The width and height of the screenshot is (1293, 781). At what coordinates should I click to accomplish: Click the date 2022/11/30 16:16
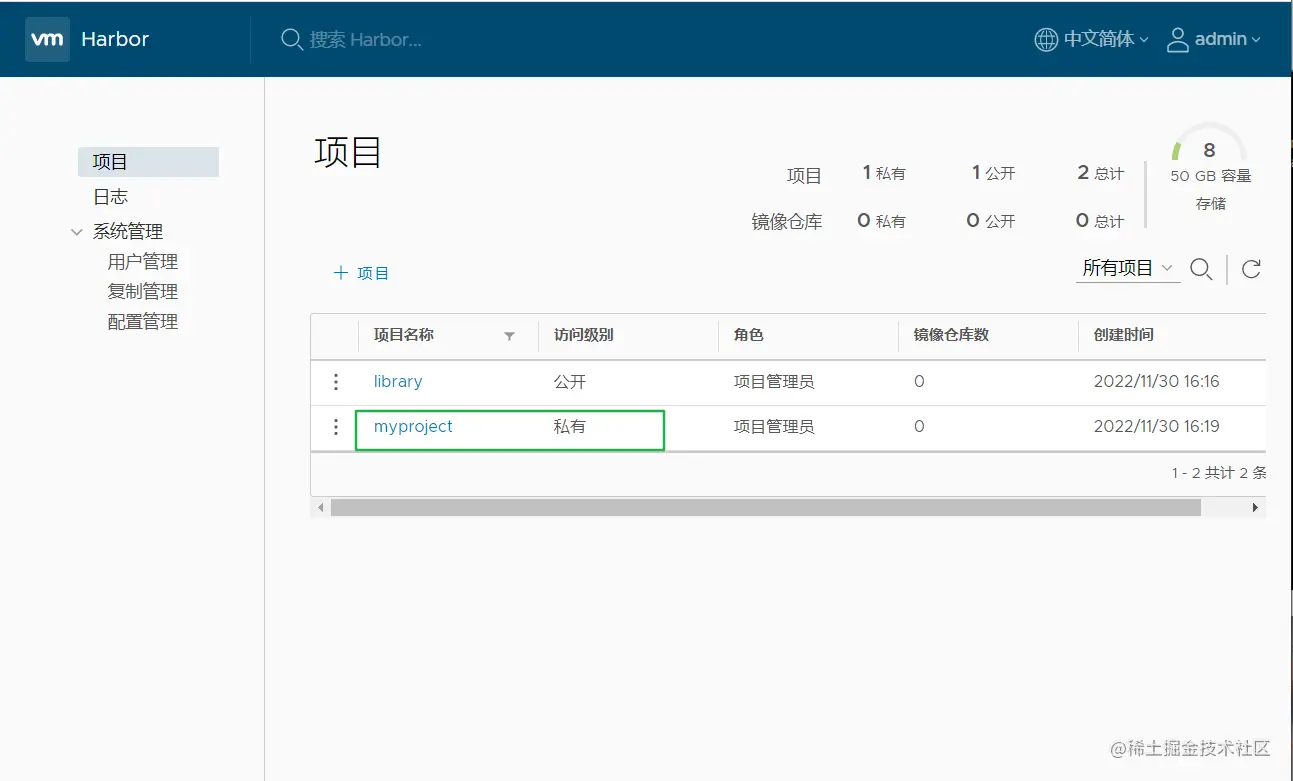(x=1157, y=381)
